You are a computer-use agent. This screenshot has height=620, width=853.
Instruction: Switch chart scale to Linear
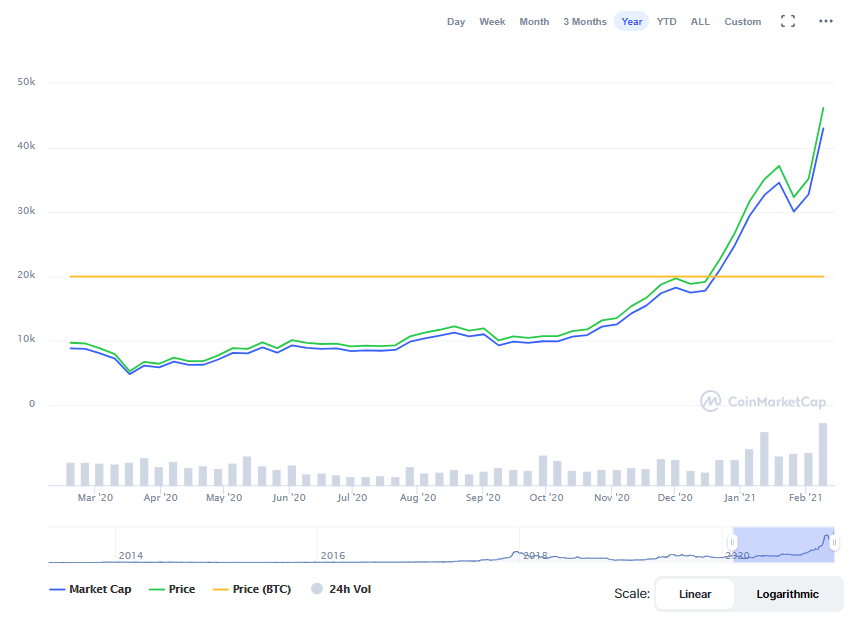pos(695,594)
